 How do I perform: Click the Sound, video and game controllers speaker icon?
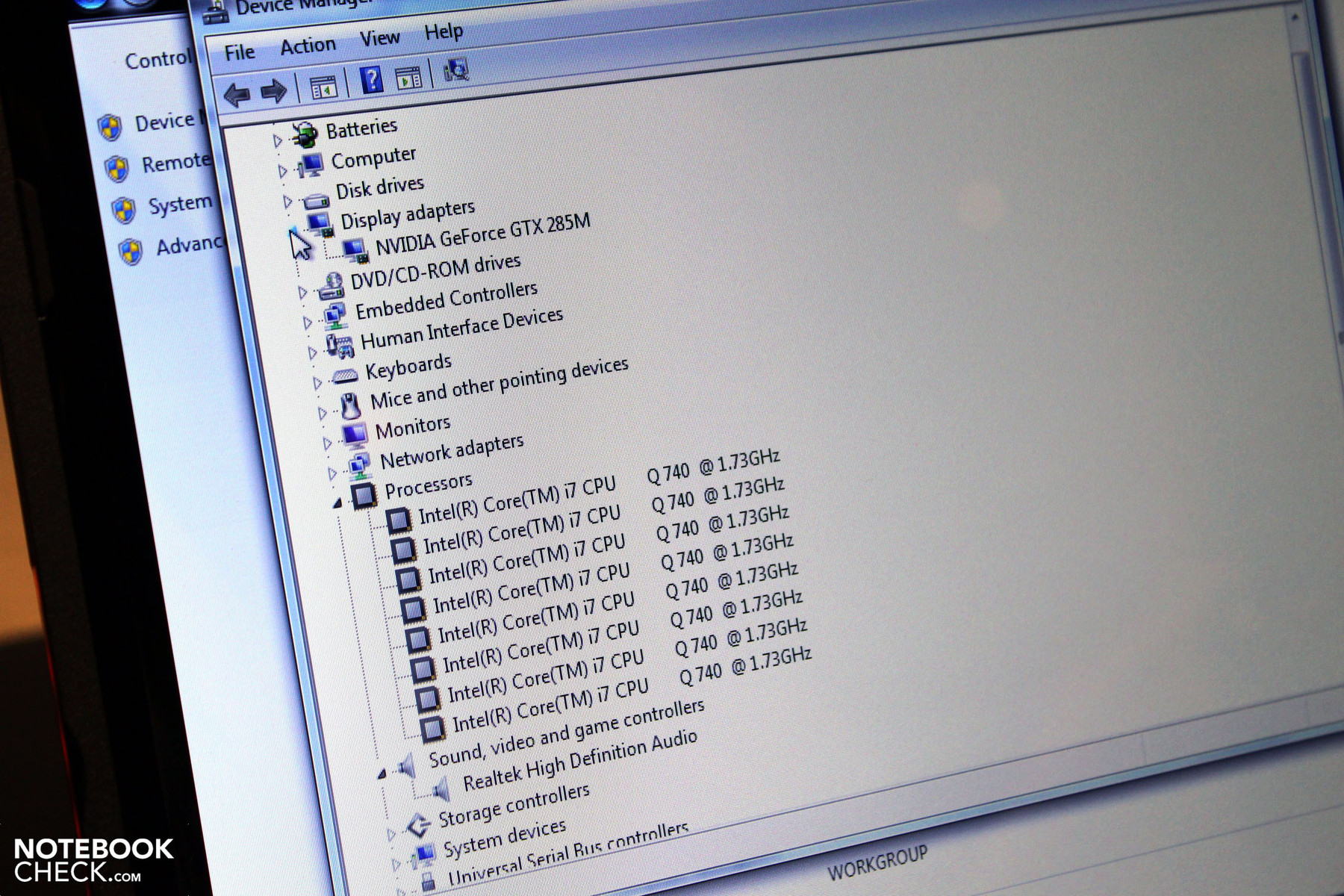click(407, 765)
